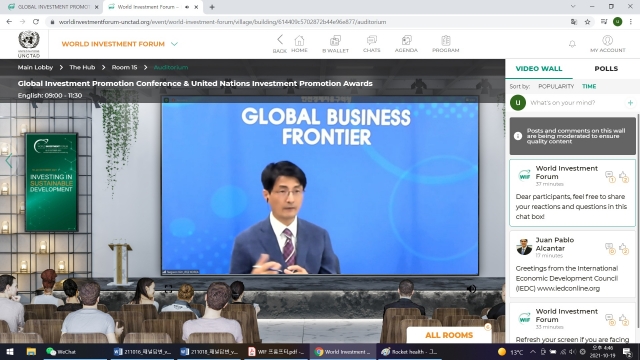Screen dimensions: 640x360
Task: Open the B Wallet icon
Action: pos(336,40)
